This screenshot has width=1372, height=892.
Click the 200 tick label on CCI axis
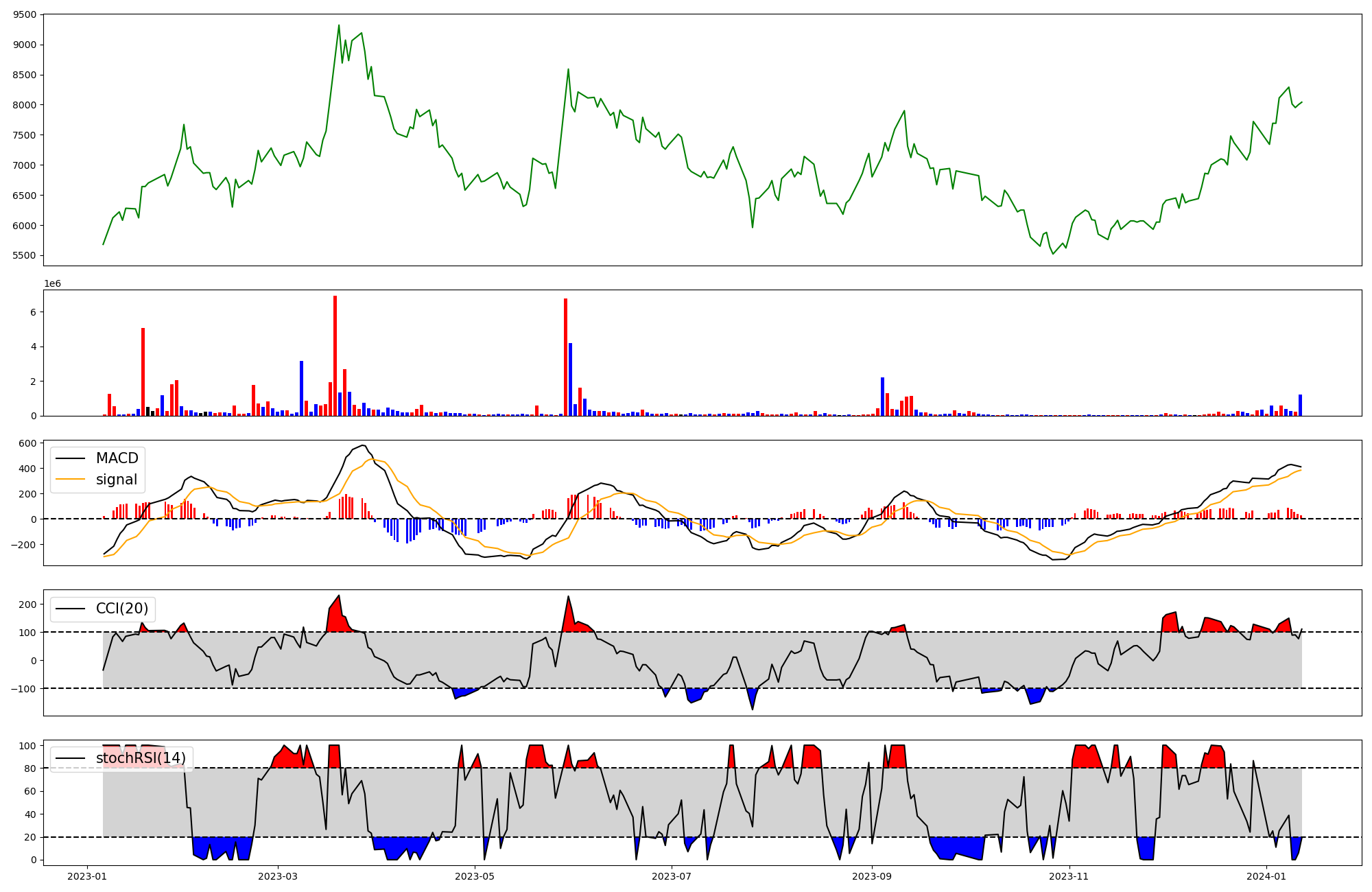[x=27, y=605]
